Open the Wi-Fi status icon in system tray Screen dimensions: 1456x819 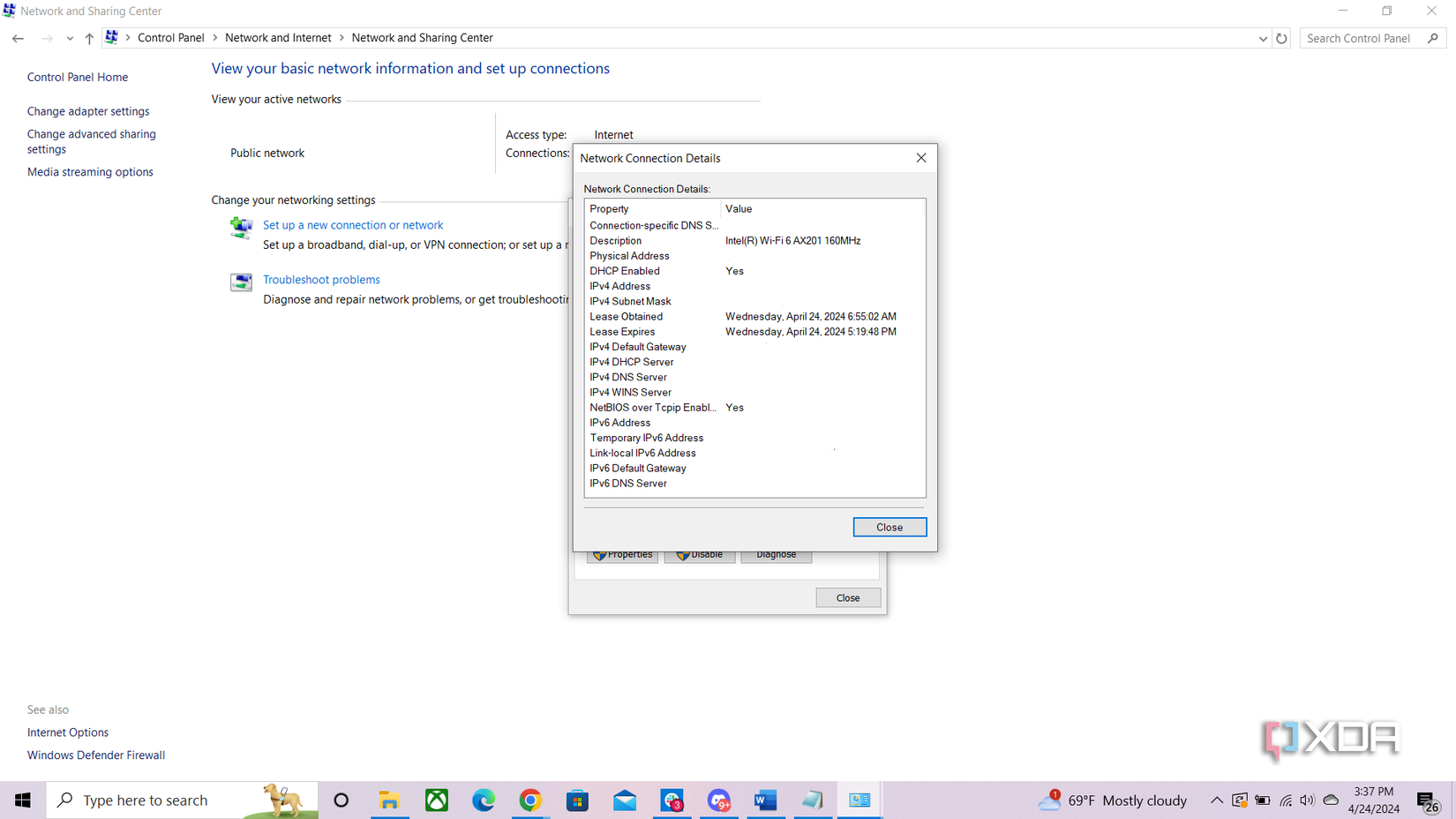point(1286,800)
